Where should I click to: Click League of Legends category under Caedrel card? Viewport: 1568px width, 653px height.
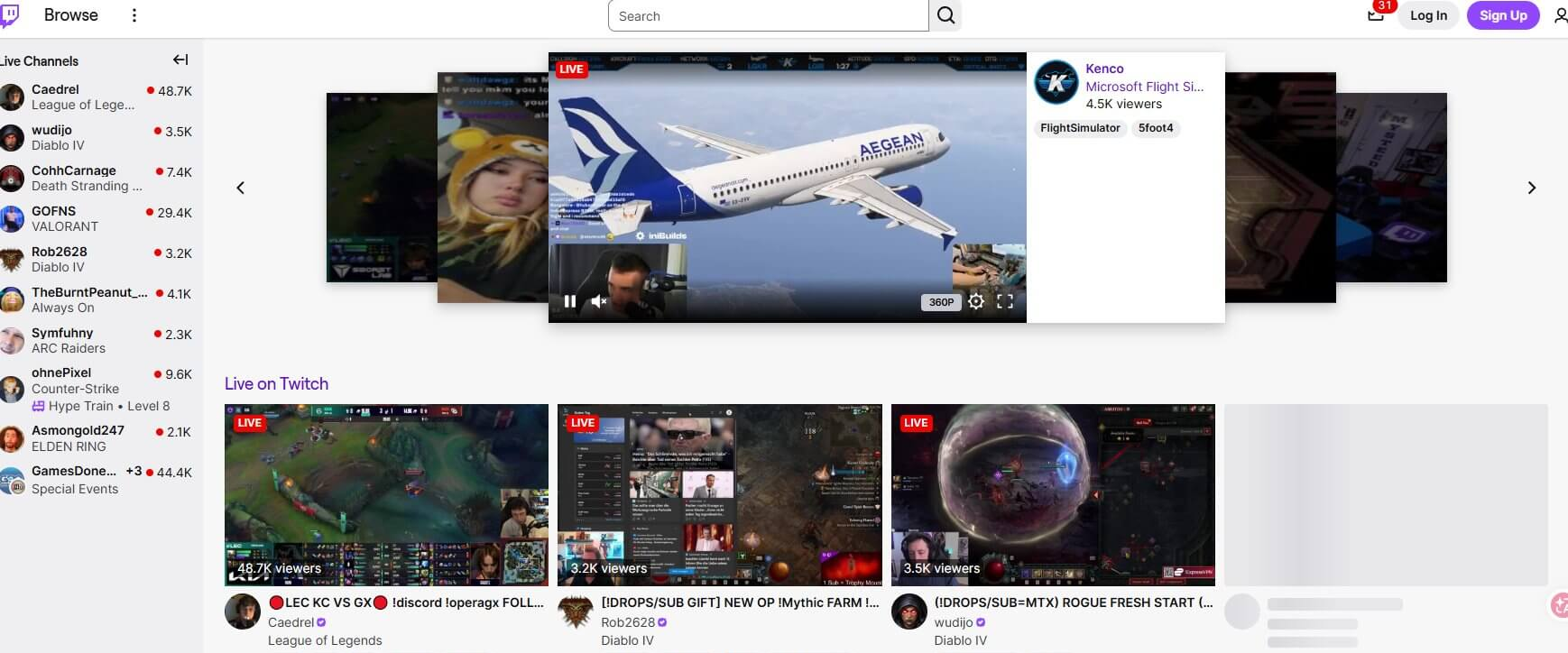[325, 640]
